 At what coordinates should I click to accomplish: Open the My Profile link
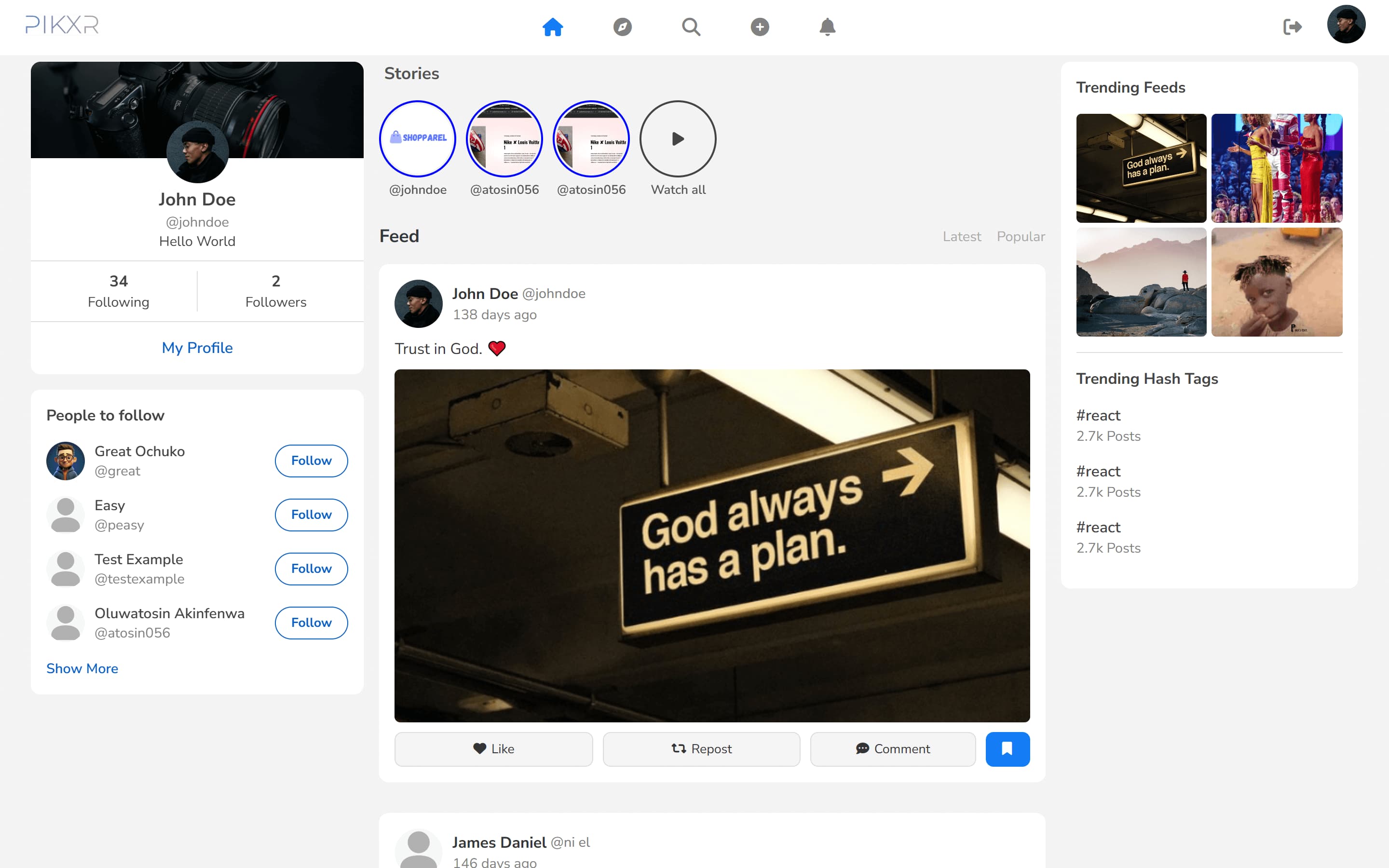197,348
